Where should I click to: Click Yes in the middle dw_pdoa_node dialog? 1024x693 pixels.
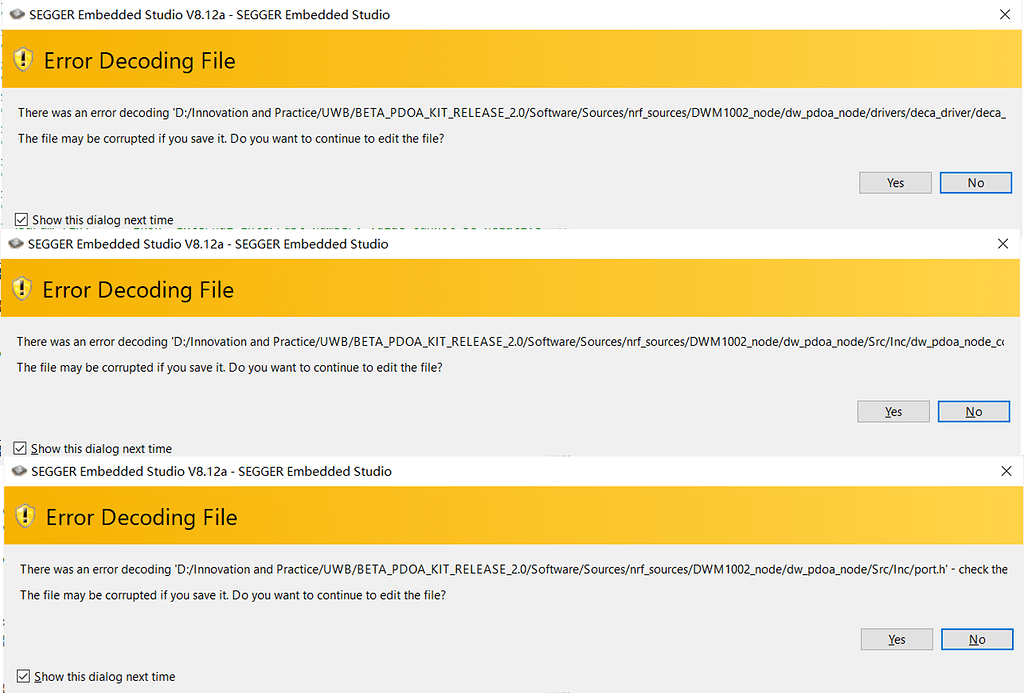(893, 412)
